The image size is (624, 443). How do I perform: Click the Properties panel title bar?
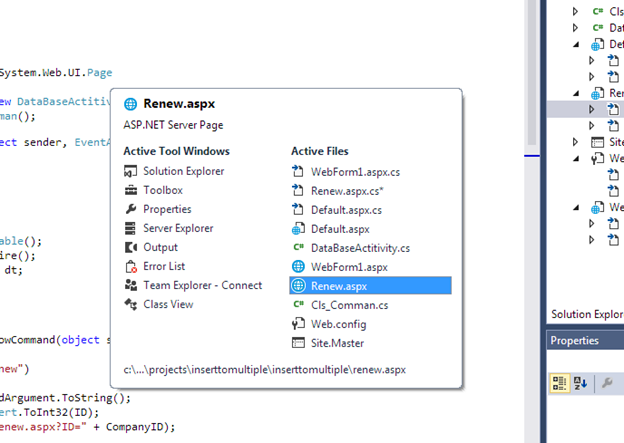pyautogui.click(x=585, y=341)
